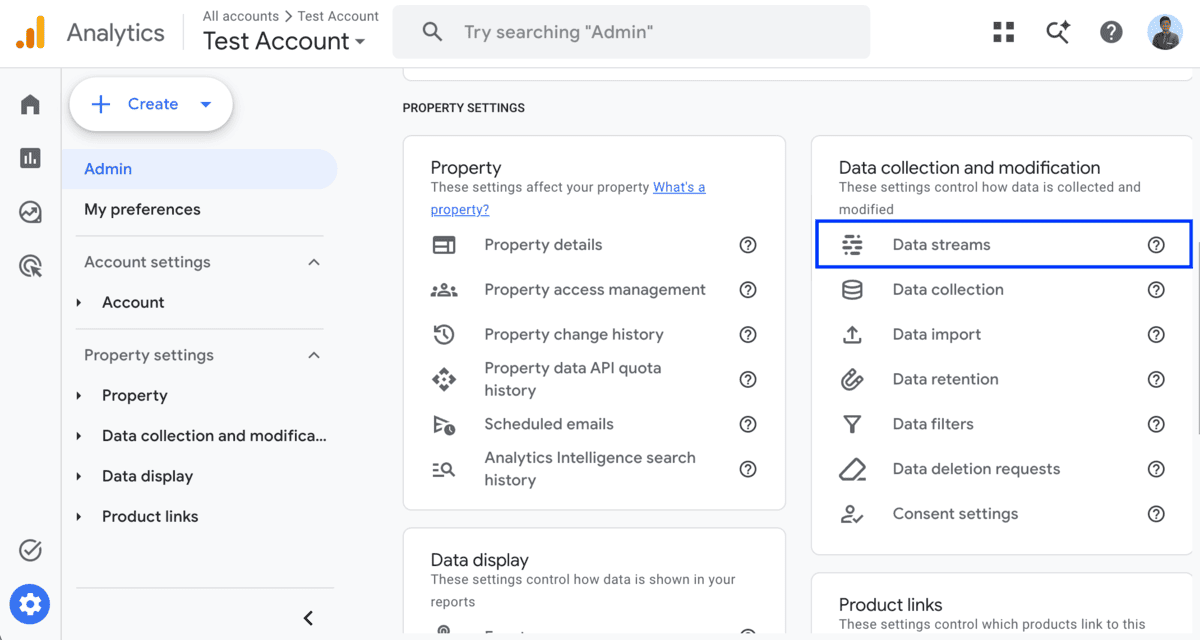Image resolution: width=1200 pixels, height=640 pixels.
Task: Open the Reports bar-chart icon
Action: [30, 158]
